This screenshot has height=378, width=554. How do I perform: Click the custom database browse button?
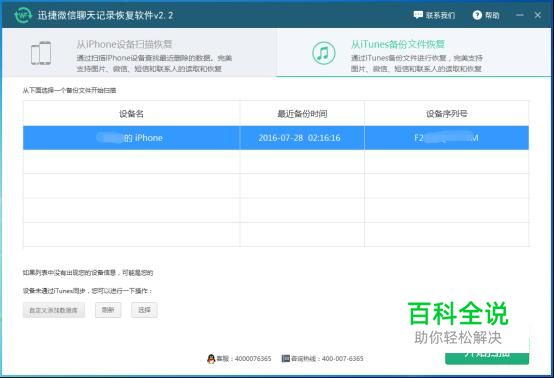(x=54, y=310)
